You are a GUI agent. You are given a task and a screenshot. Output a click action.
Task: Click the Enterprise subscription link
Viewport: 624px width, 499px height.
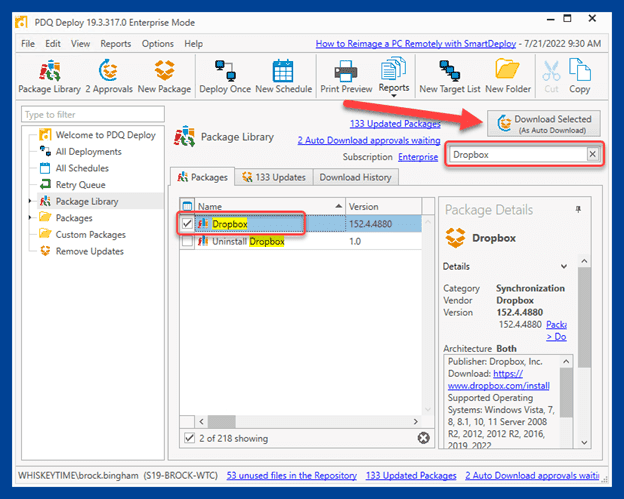[x=418, y=157]
